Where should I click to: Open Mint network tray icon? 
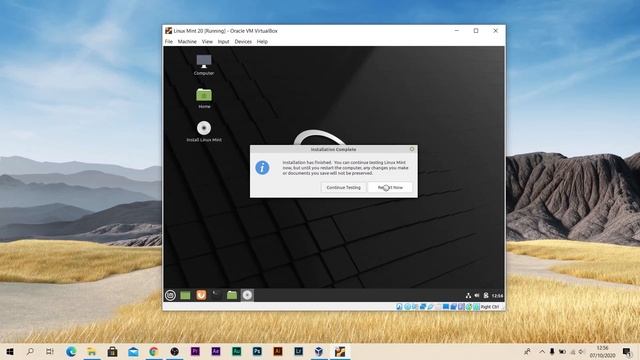click(x=468, y=296)
